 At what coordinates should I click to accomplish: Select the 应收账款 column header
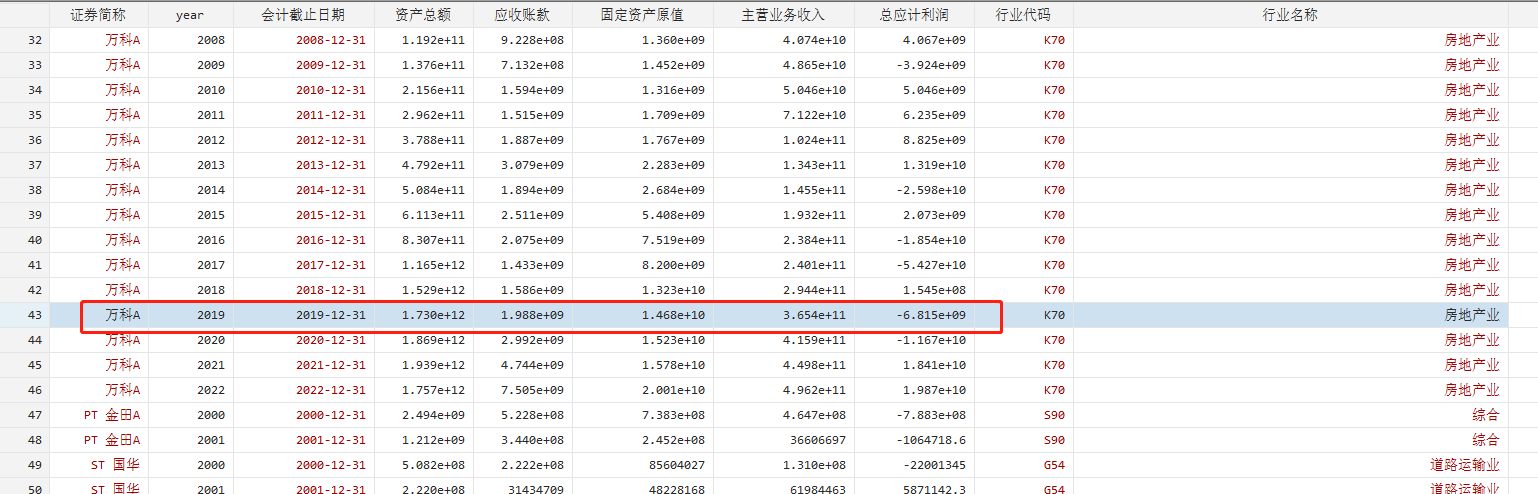522,15
